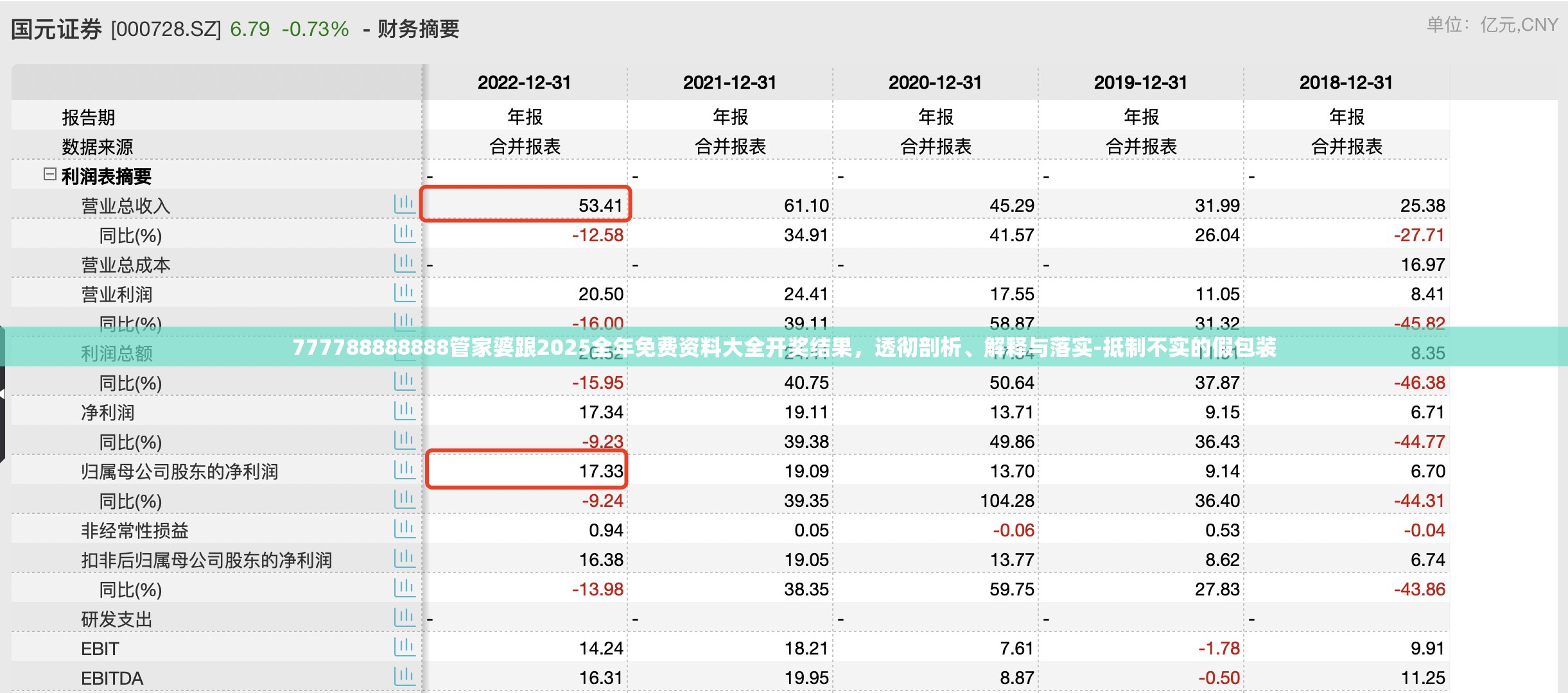Select the 2022-12-31 column header
This screenshot has height=693, width=1568.
[x=524, y=83]
